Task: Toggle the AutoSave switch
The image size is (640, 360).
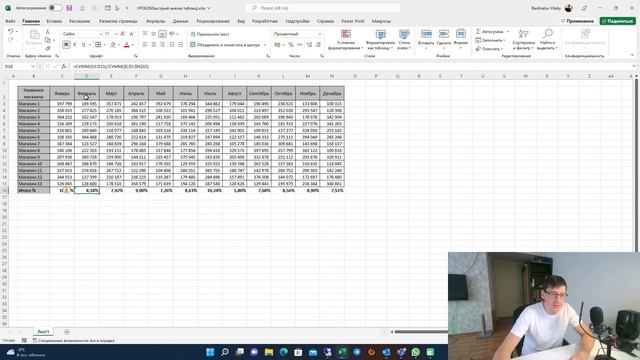Action: click(x=56, y=8)
